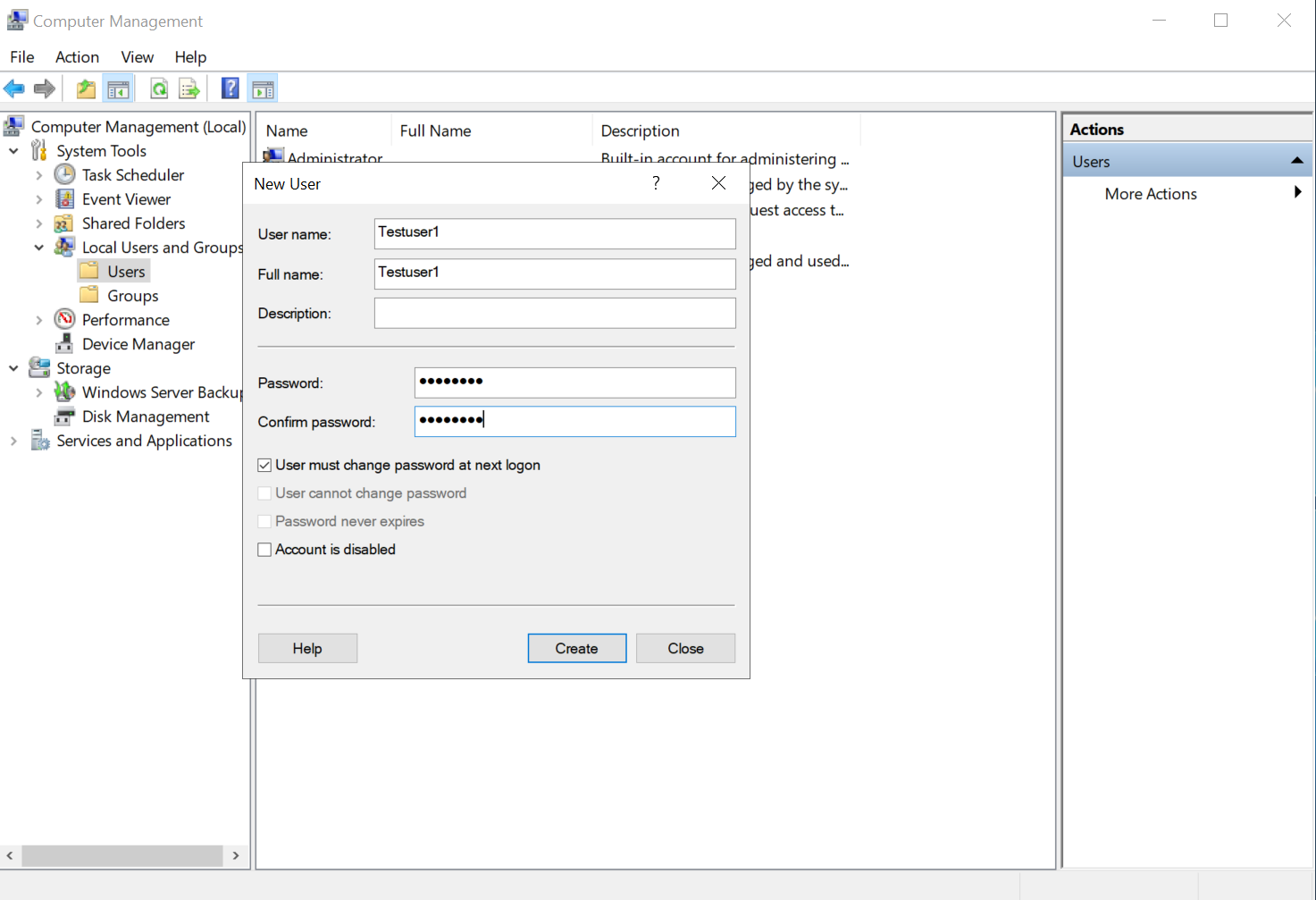Click the console tree horizontal scrollbar thumb
This screenshot has height=900, width=1316.
pyautogui.click(x=122, y=855)
